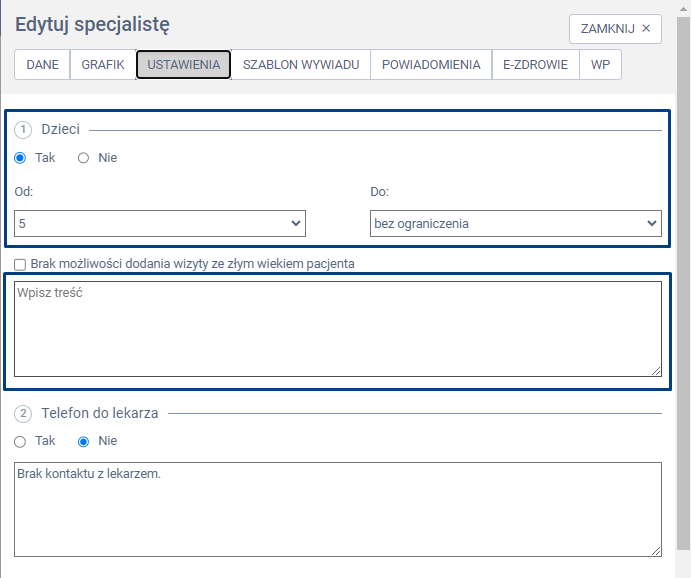Close dialog with ZAMKNIJ button
Screen dimensions: 691x578
click(615, 29)
